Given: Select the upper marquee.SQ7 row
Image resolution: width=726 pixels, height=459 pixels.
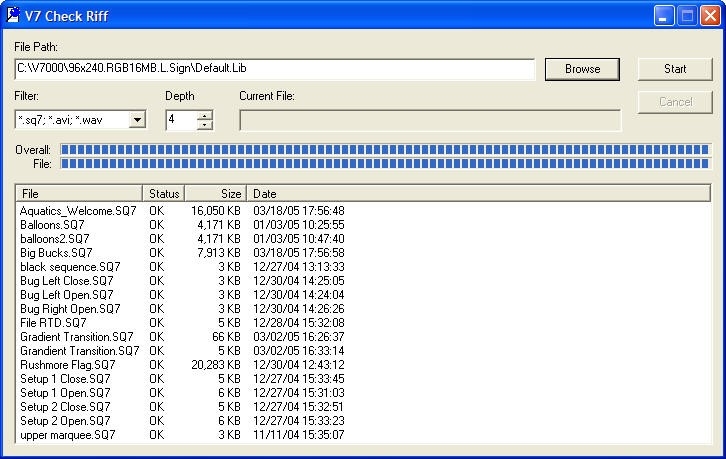Looking at the screenshot, I should click(68, 435).
